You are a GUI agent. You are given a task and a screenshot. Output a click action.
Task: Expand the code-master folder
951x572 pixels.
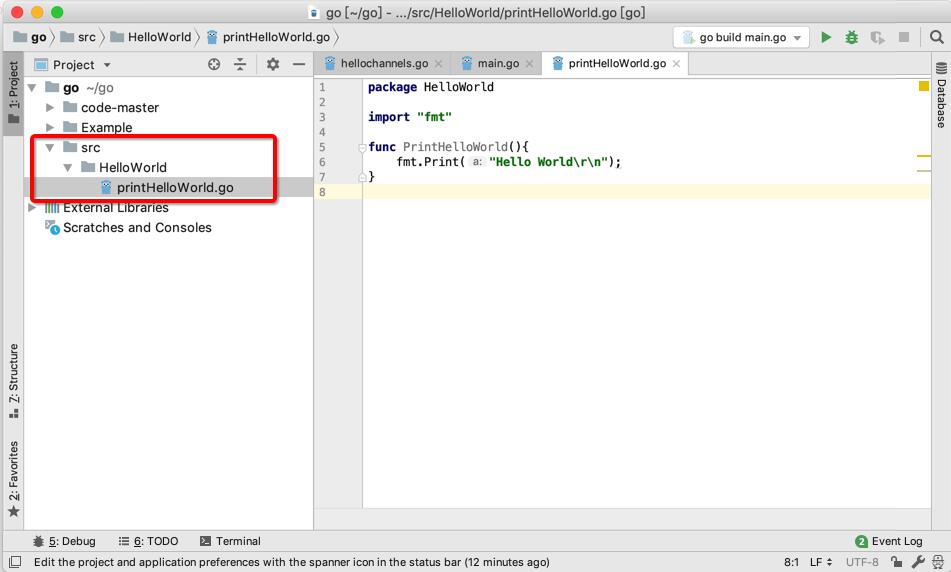[x=51, y=107]
